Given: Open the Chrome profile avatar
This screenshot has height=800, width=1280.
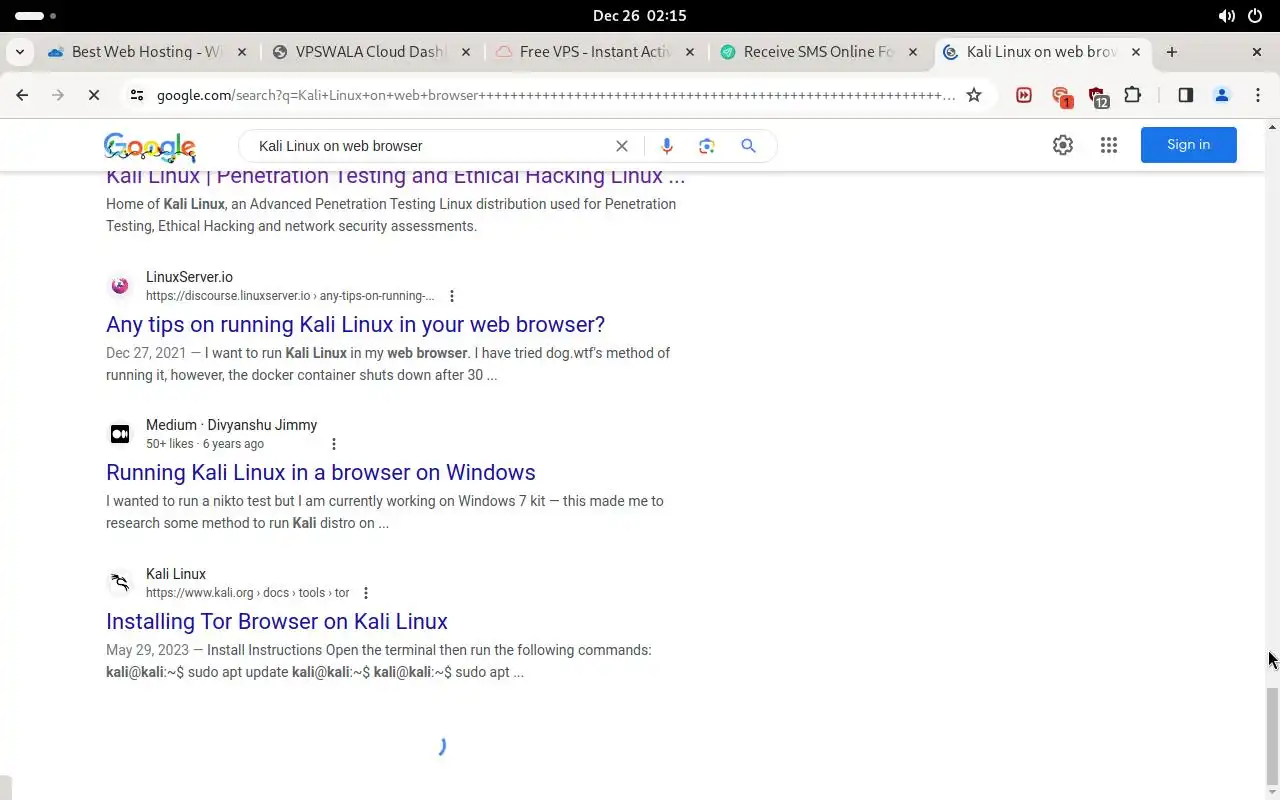Looking at the screenshot, I should click(1221, 95).
